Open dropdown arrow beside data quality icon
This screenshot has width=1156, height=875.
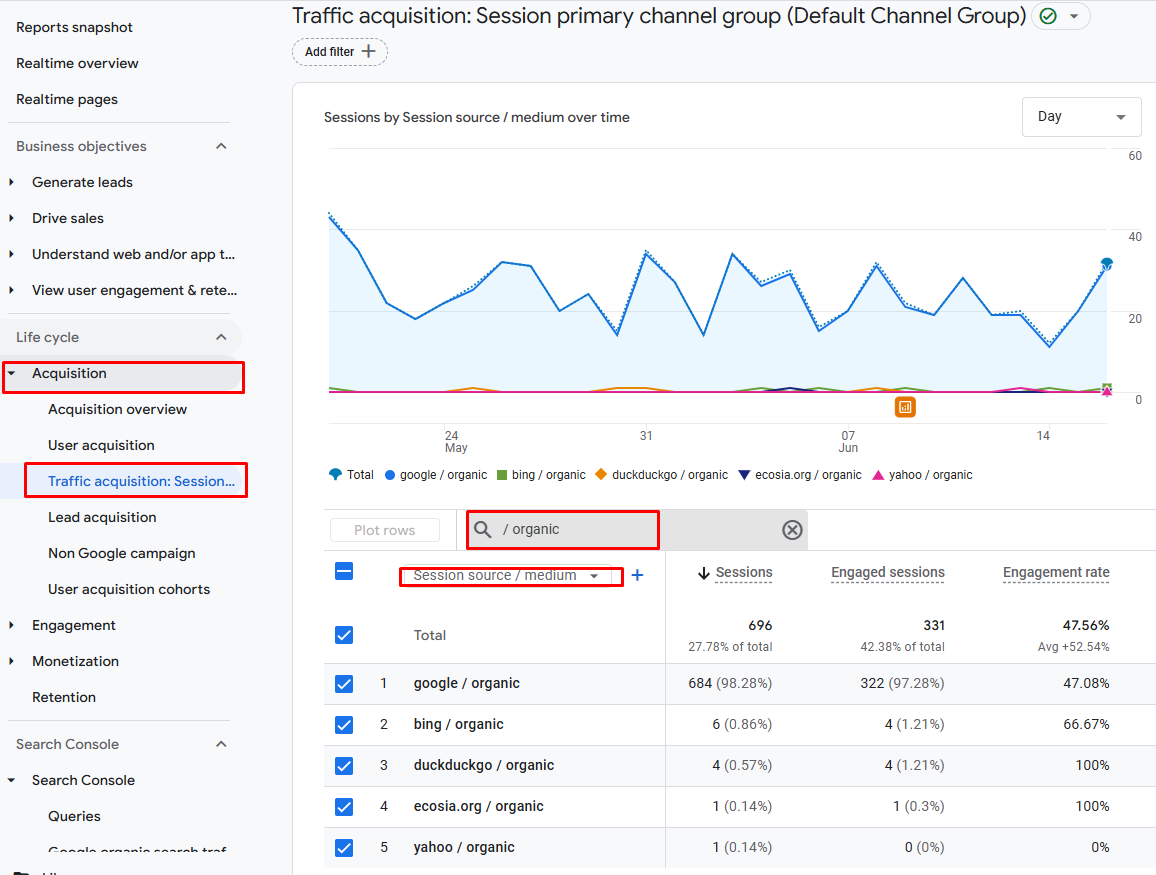1074,16
